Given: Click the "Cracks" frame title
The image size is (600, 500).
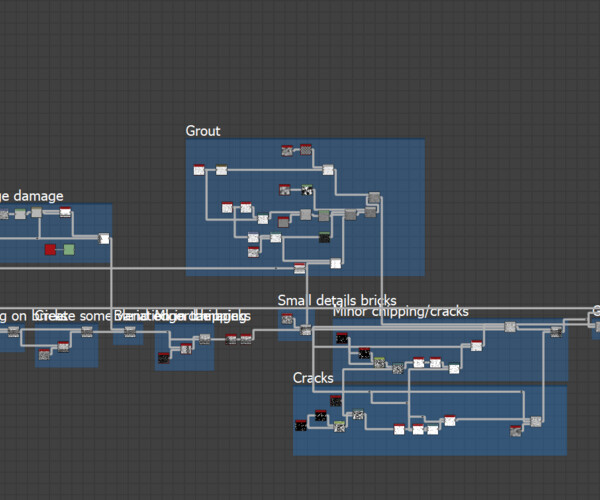Looking at the screenshot, I should pos(313,378).
